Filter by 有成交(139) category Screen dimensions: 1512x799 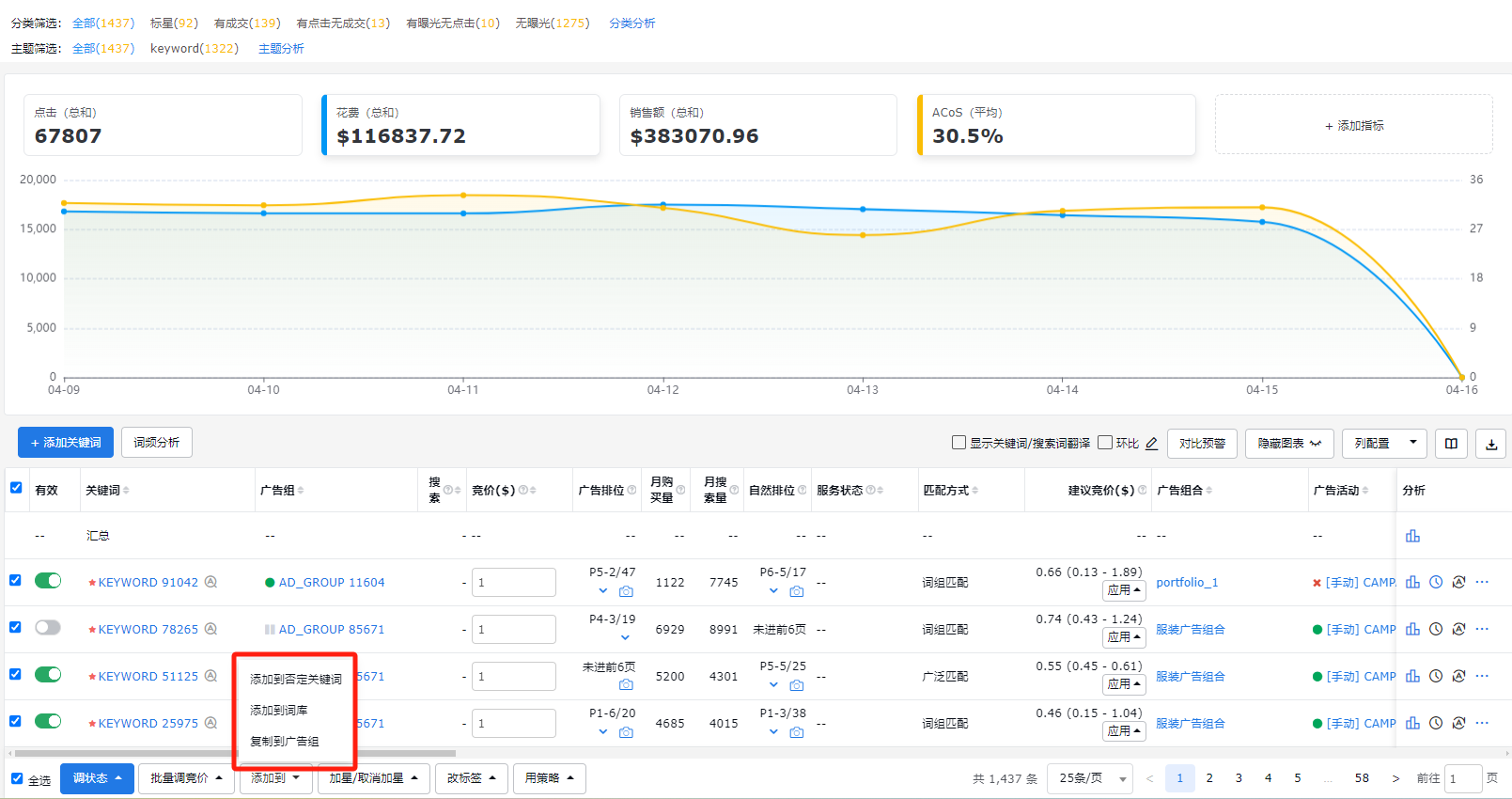pos(247,23)
